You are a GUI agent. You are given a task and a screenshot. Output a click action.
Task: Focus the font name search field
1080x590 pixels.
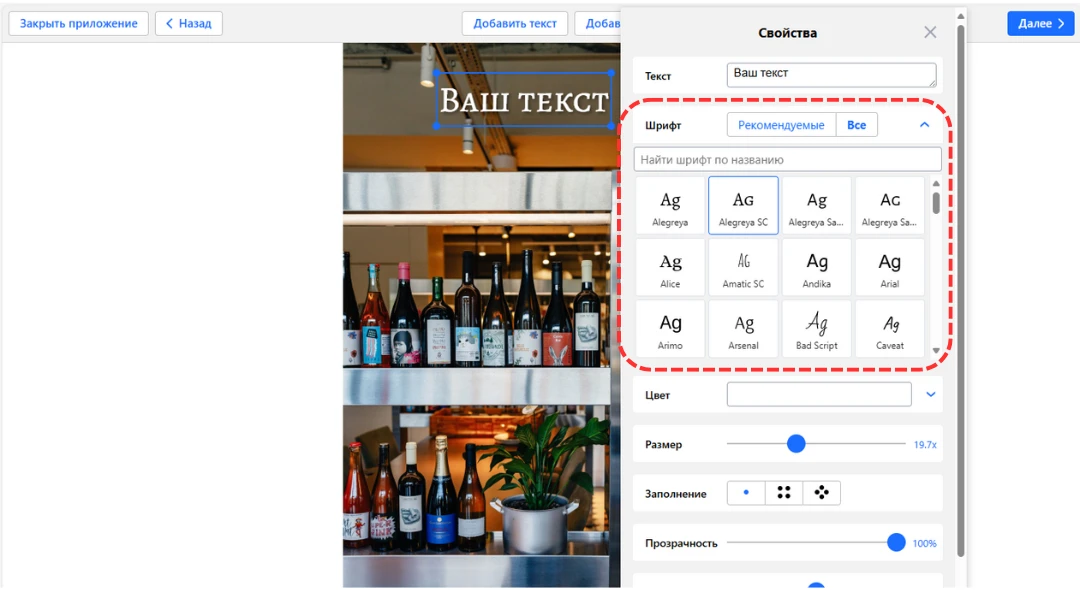(787, 160)
